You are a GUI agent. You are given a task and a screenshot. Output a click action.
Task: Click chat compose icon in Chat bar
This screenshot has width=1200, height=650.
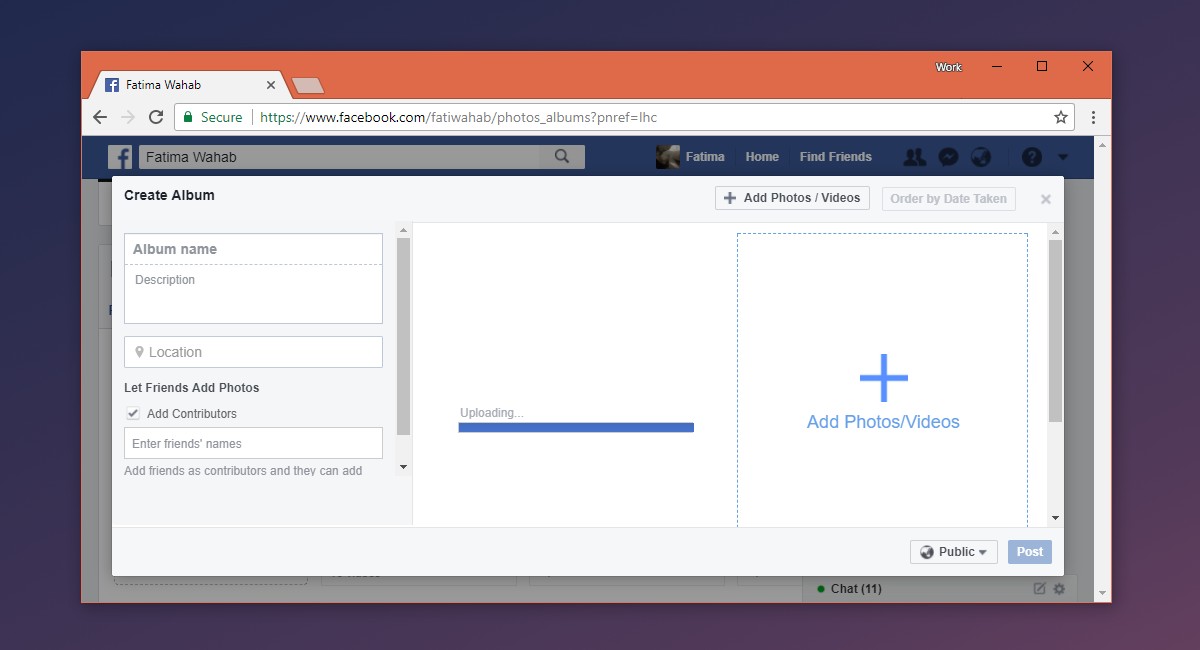pyautogui.click(x=1040, y=589)
